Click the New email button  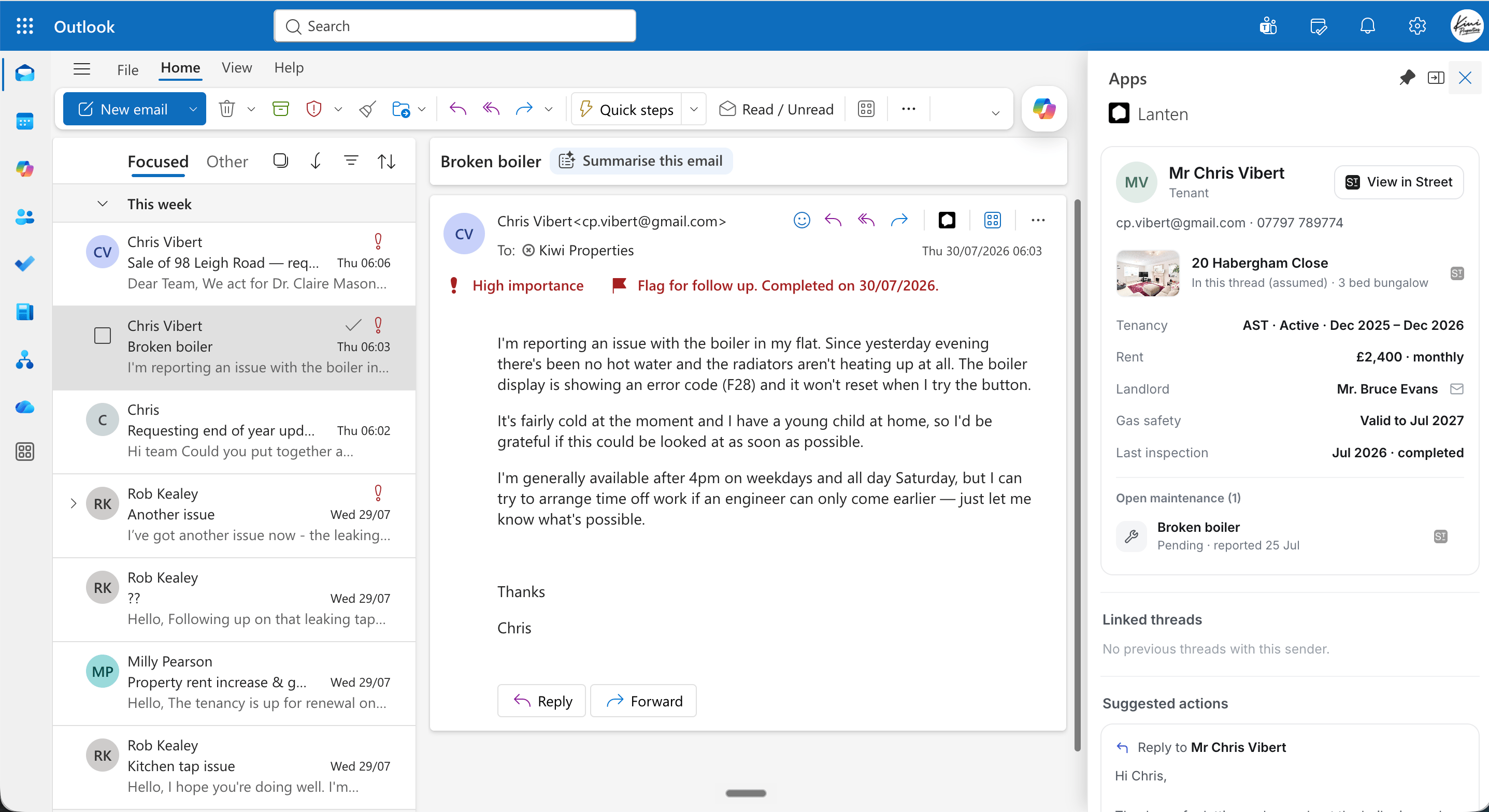click(123, 109)
